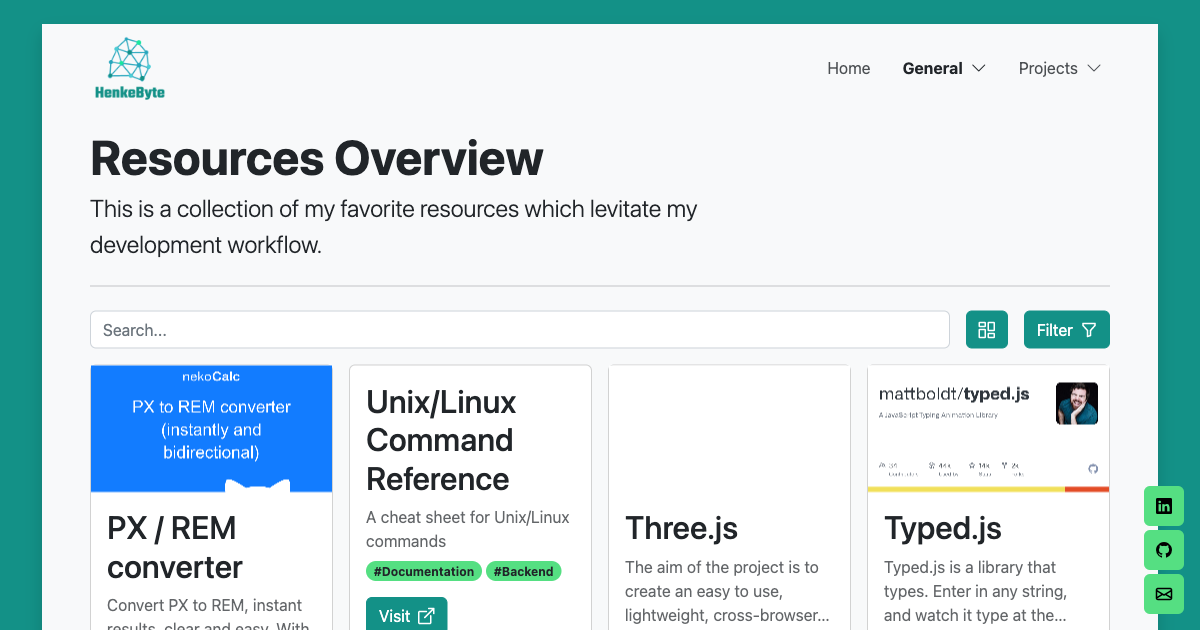
Task: Click the external link icon on Visit
Action: (x=426, y=616)
